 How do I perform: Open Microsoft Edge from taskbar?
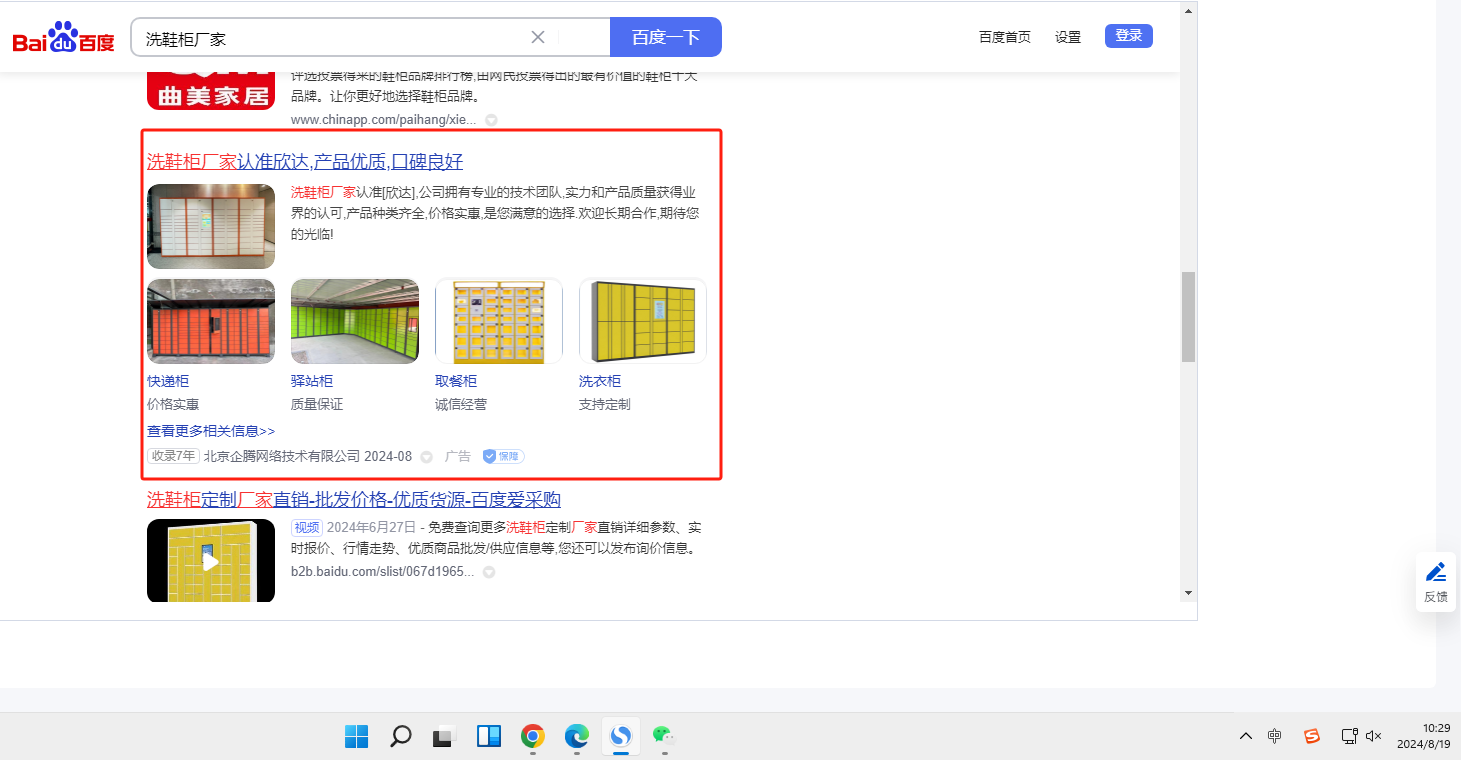pos(577,737)
